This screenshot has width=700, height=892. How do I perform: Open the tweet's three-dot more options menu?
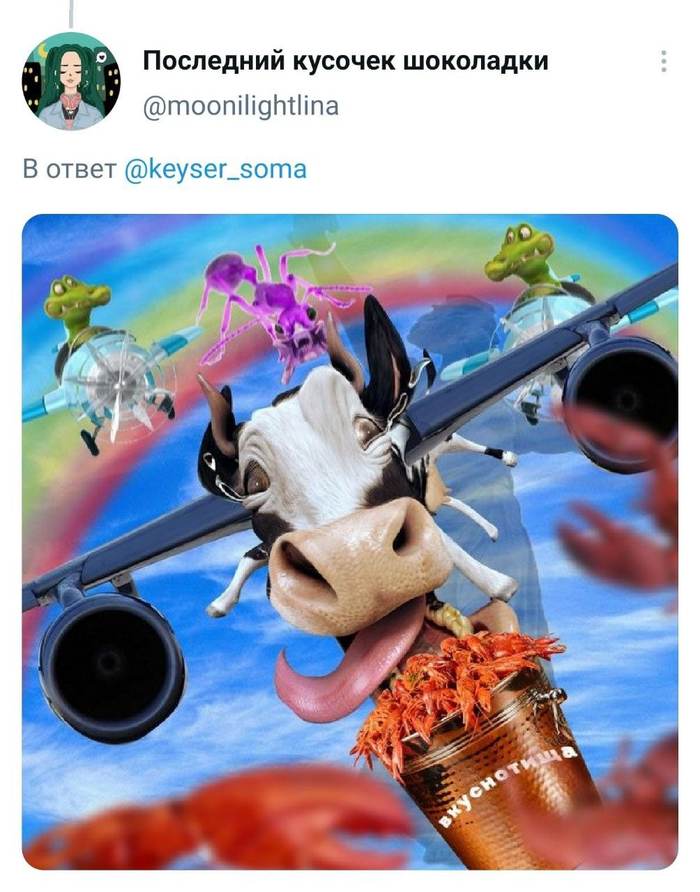pos(663,62)
